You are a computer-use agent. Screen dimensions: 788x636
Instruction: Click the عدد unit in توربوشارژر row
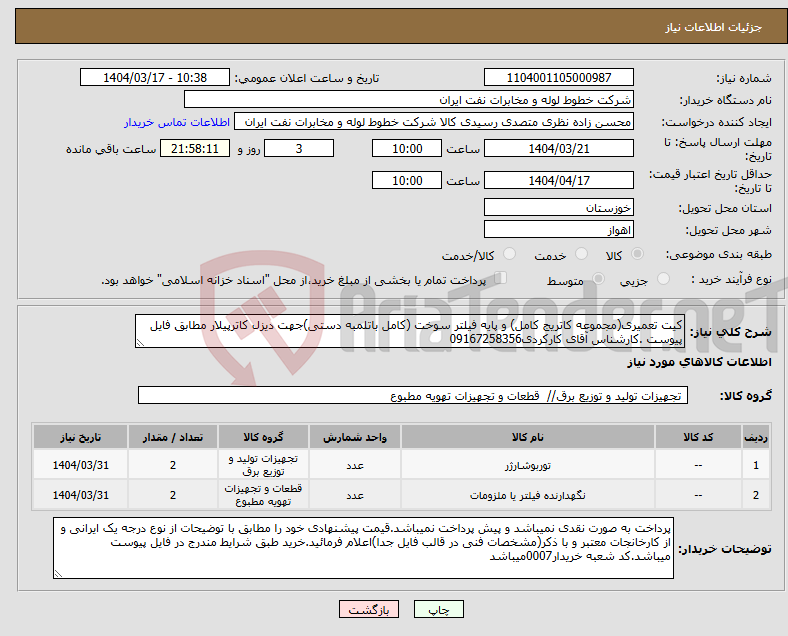(355, 465)
